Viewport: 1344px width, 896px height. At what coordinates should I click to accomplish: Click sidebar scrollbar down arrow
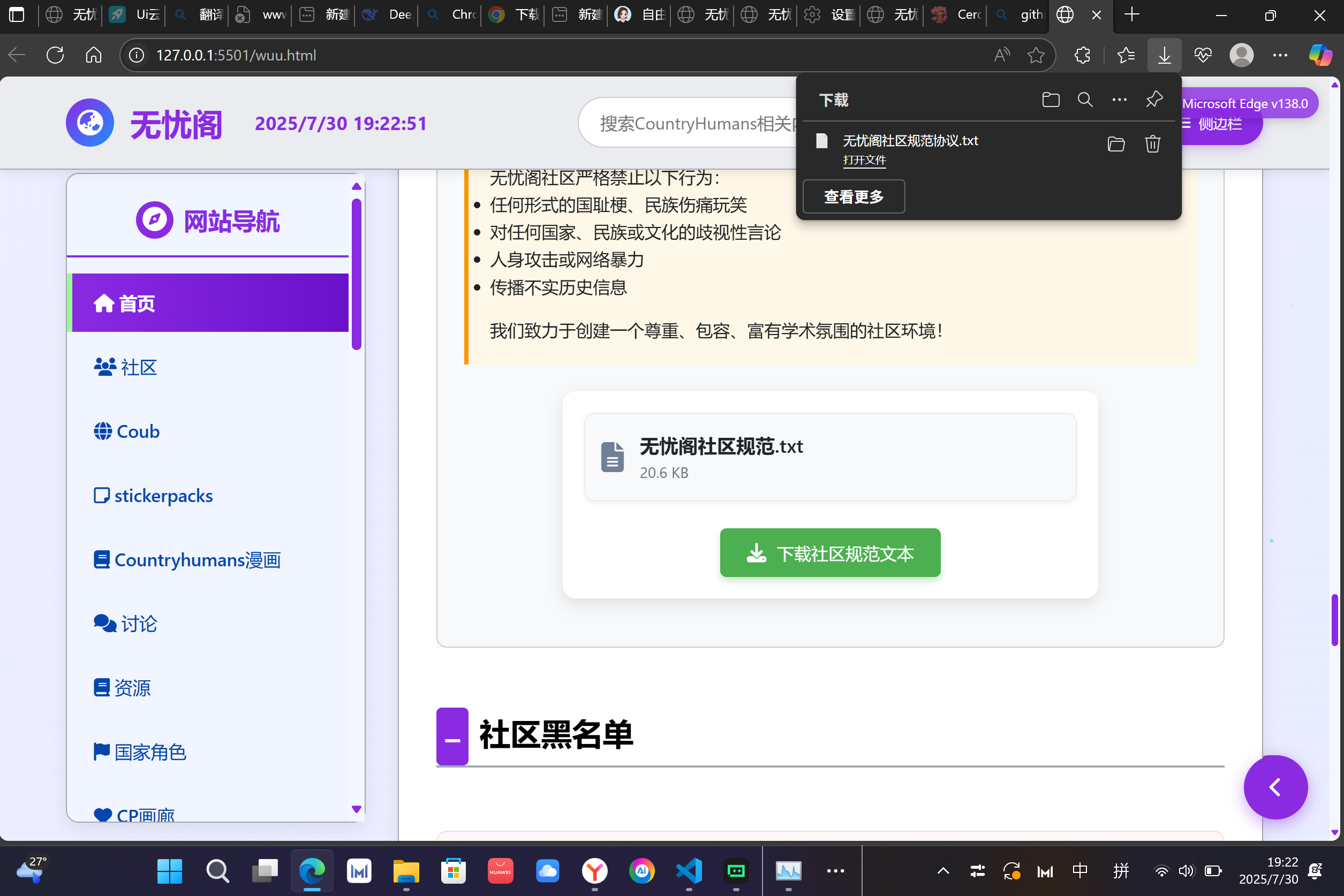tap(356, 809)
